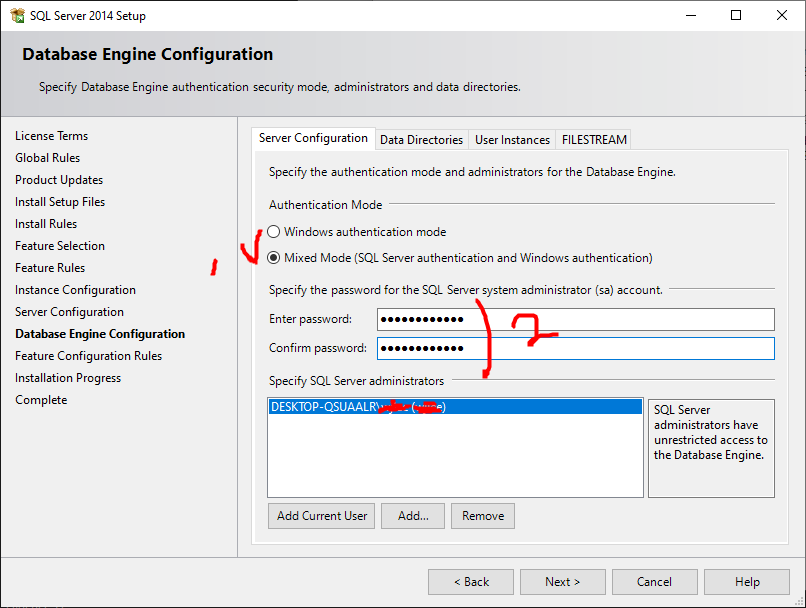Click Database Engine Configuration step in sidebar

pyautogui.click(x=100, y=334)
